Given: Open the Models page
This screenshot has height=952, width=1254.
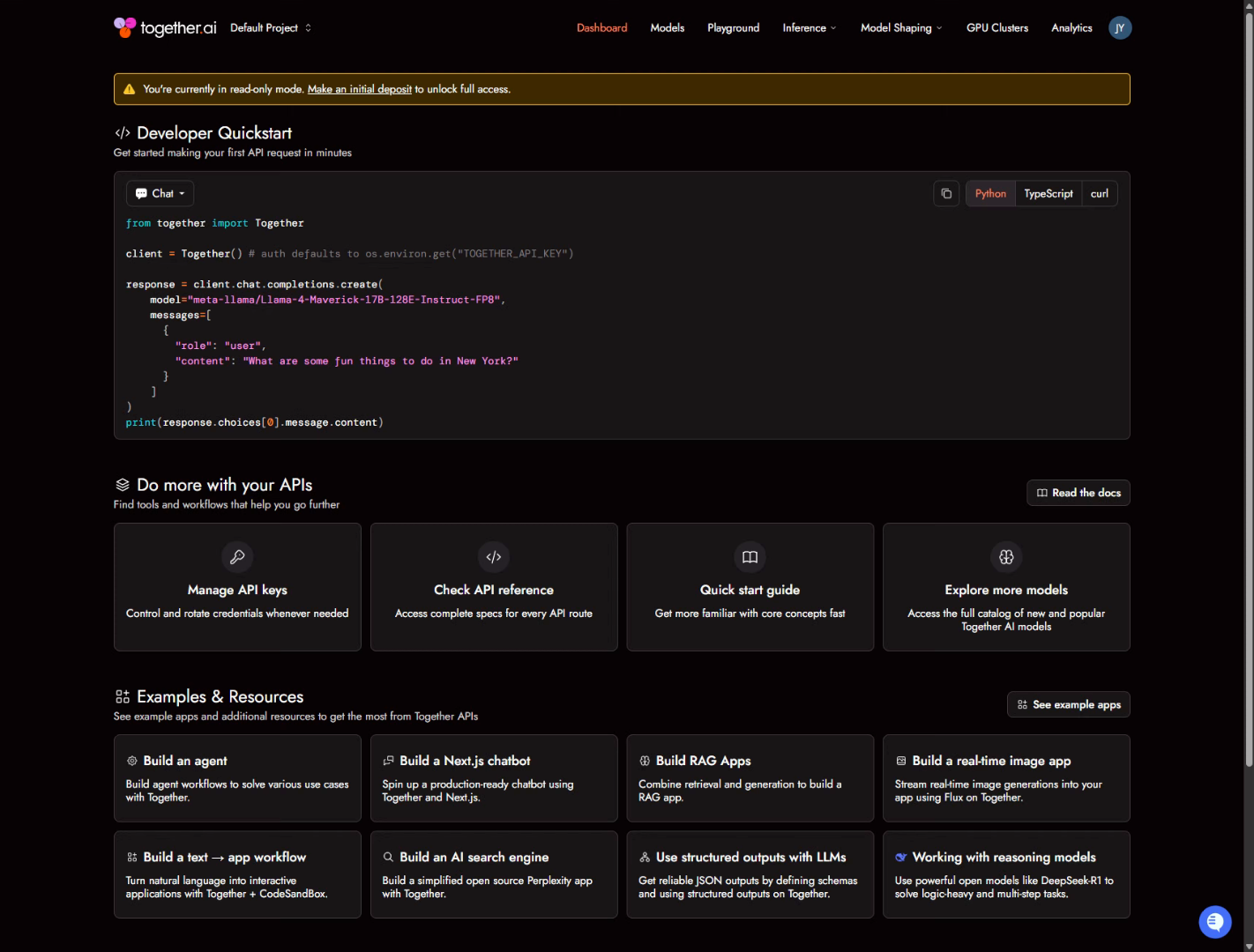Looking at the screenshot, I should tap(668, 28).
